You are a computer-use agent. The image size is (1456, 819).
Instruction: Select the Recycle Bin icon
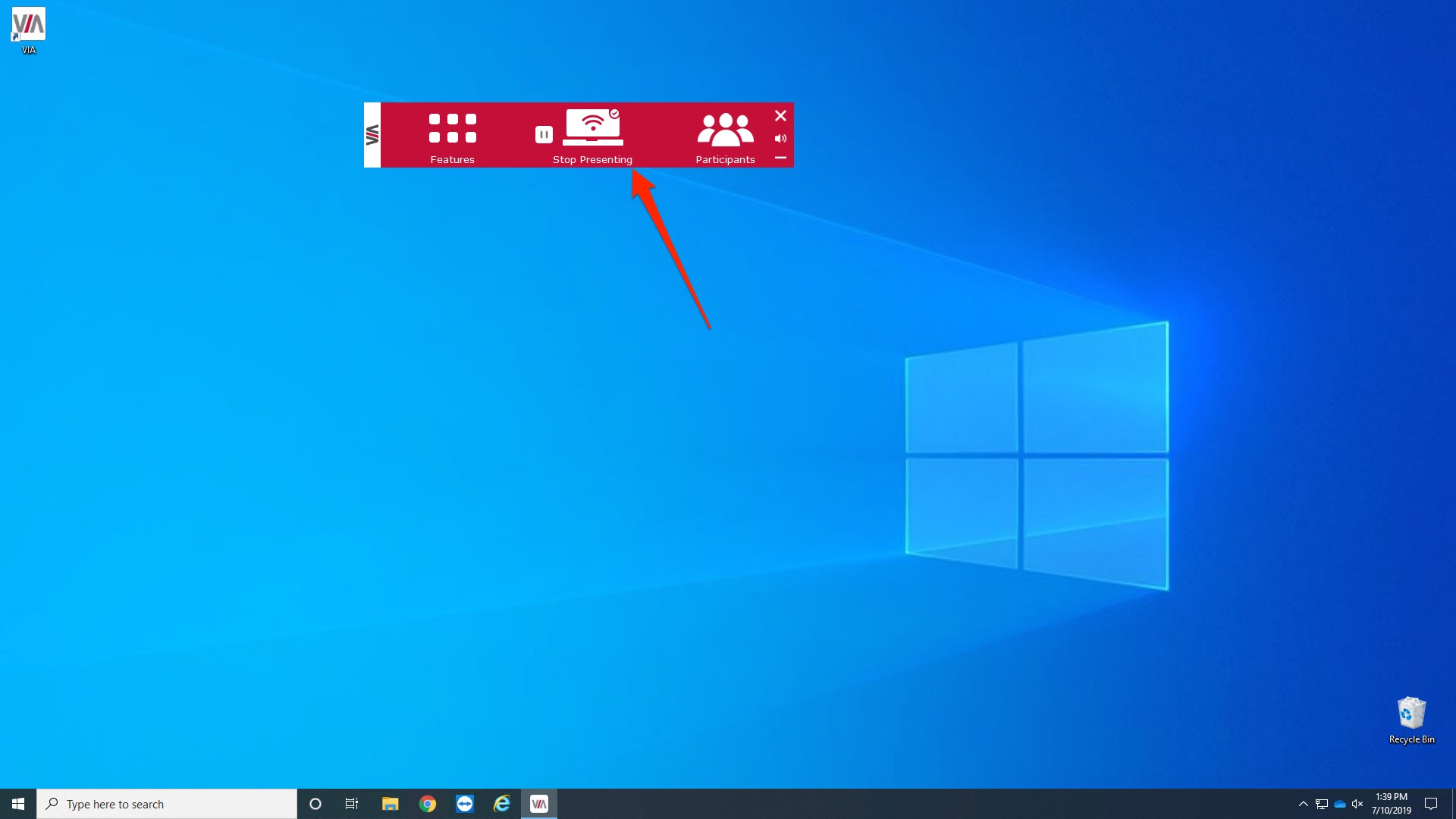[x=1411, y=720]
